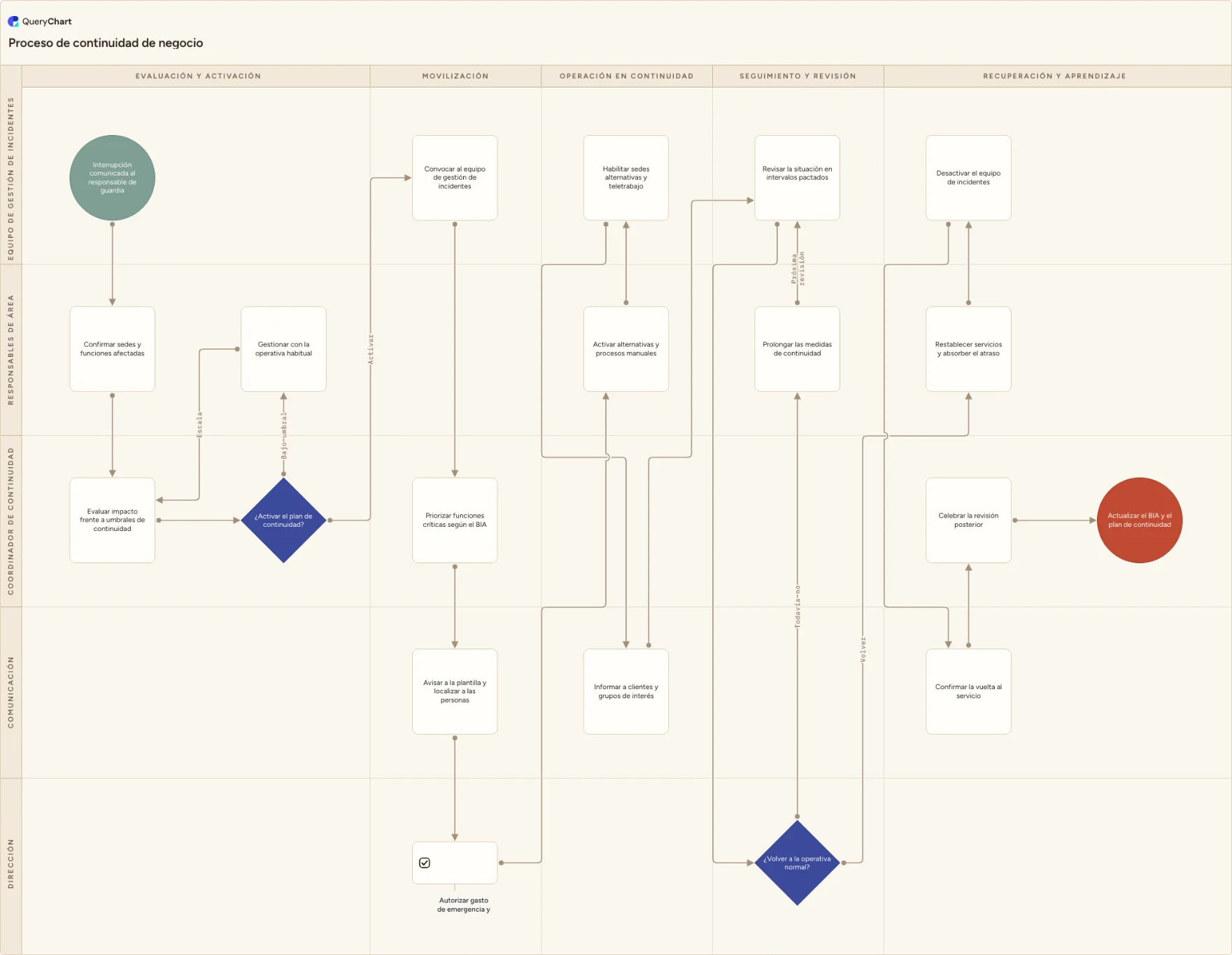The width and height of the screenshot is (1232, 955).
Task: Select the 'Prolongar las medidas de continuidad' node
Action: point(797,349)
